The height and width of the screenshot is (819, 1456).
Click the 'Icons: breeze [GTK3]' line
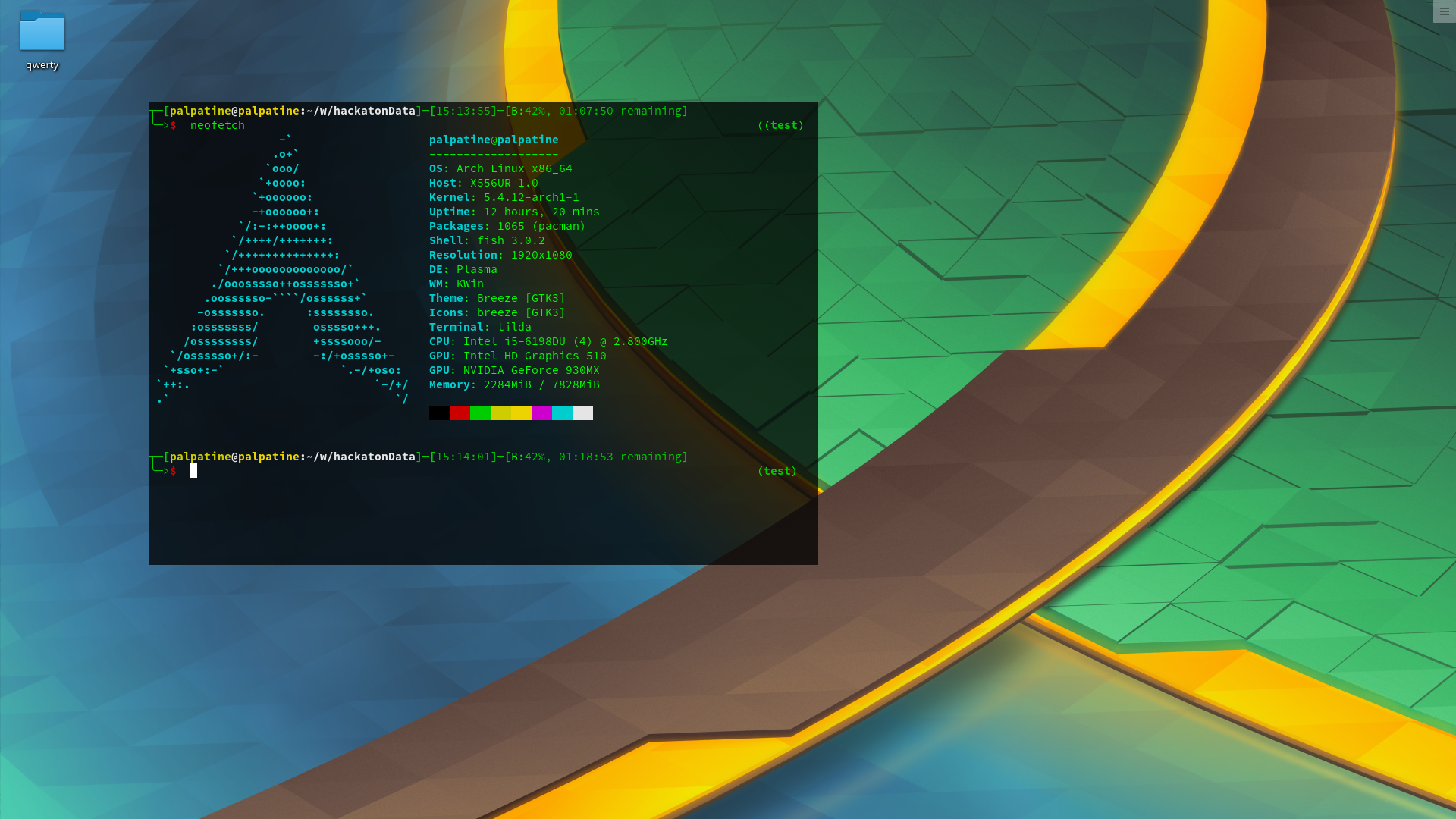click(x=497, y=312)
